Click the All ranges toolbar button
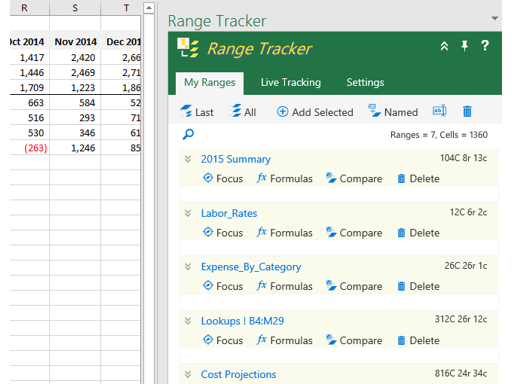This screenshot has width=512, height=384. (x=243, y=112)
